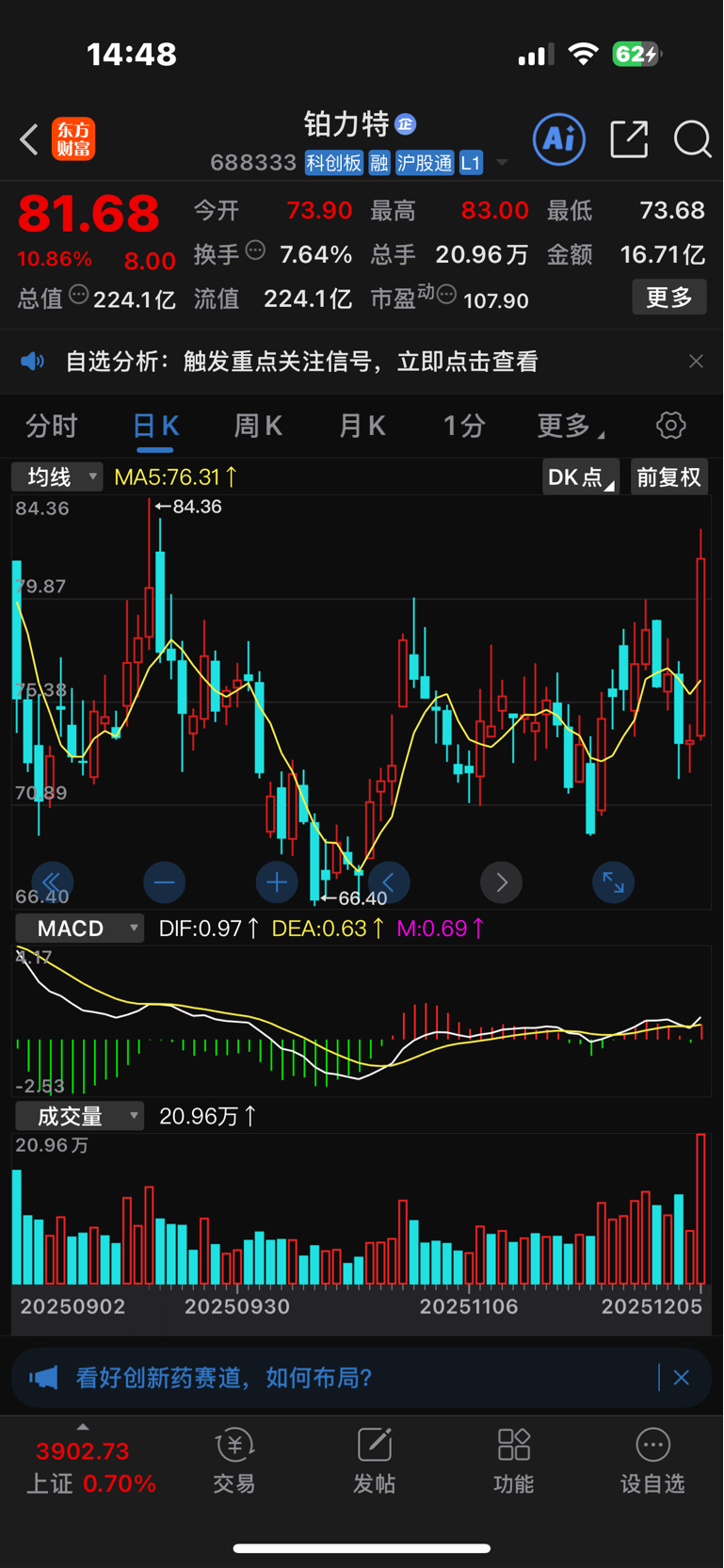This screenshot has width=724, height=1568.
Task: Open 交易 trade icon
Action: click(x=234, y=1461)
